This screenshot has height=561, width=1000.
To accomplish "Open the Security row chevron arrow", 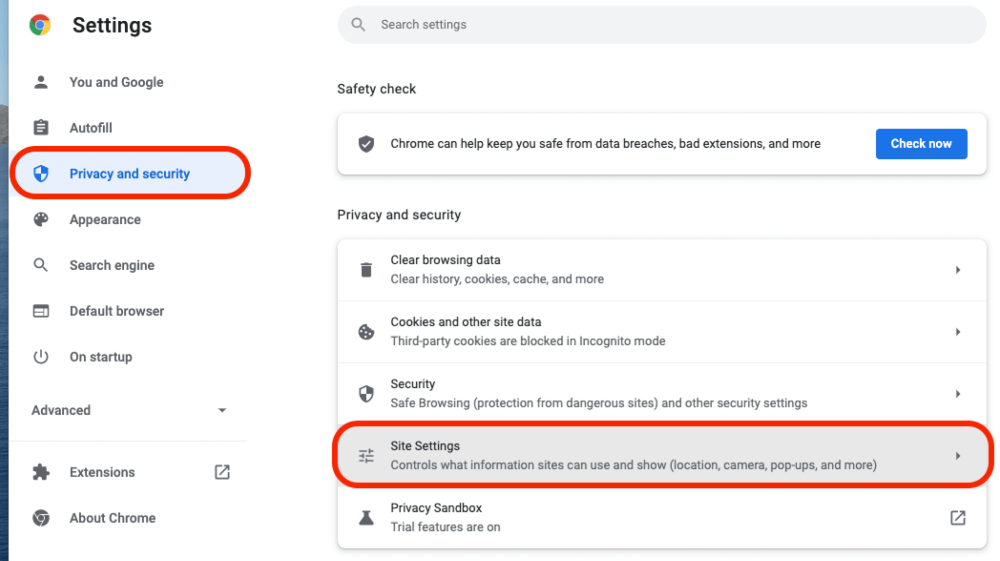I will click(958, 394).
